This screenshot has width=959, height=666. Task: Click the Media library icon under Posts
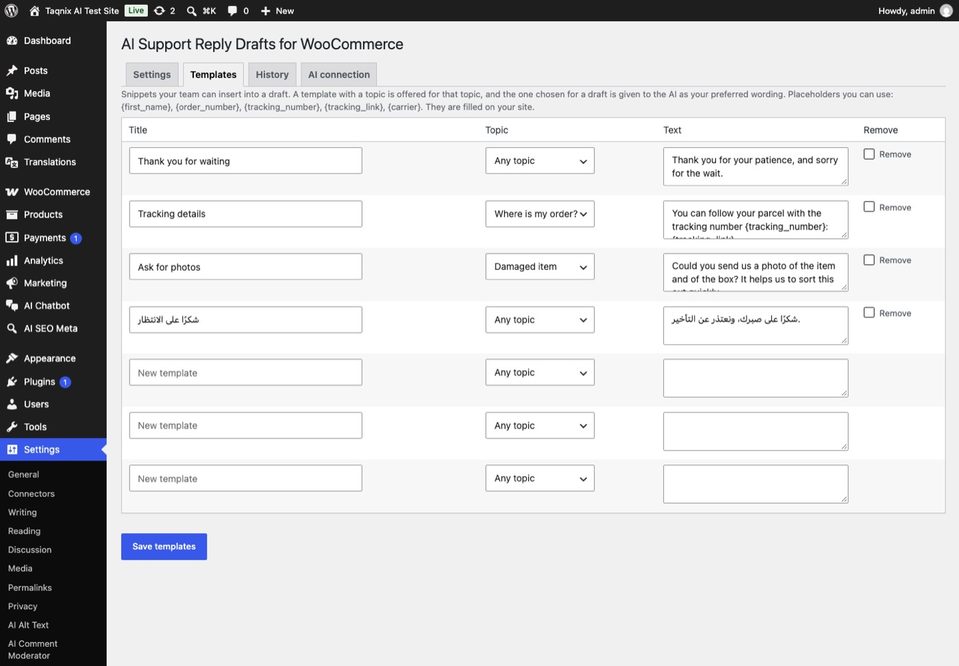[12, 93]
